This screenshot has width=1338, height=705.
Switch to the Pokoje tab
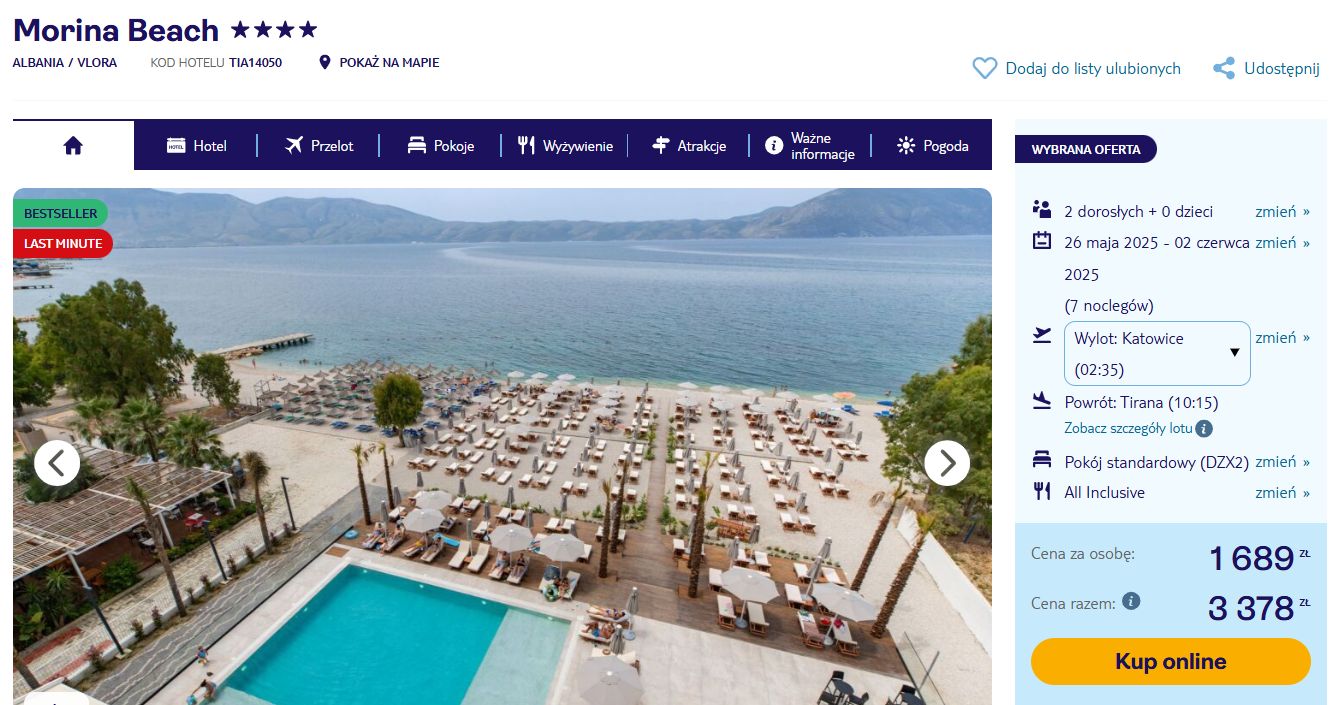440,146
